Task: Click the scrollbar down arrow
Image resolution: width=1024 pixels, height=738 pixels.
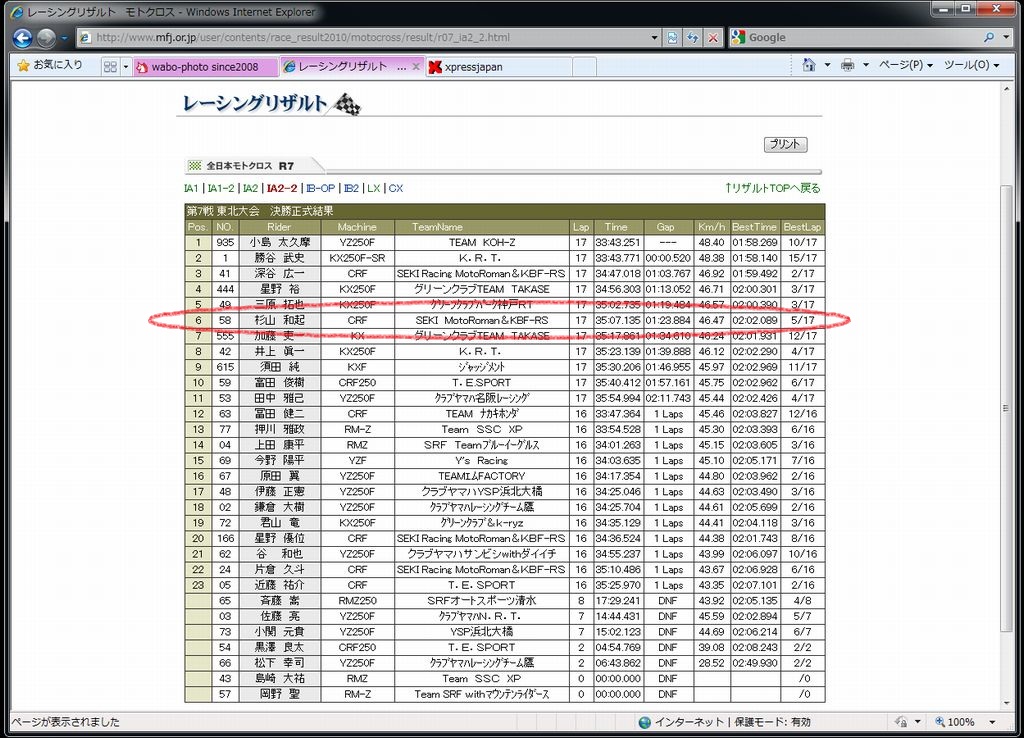Action: click(1006, 704)
